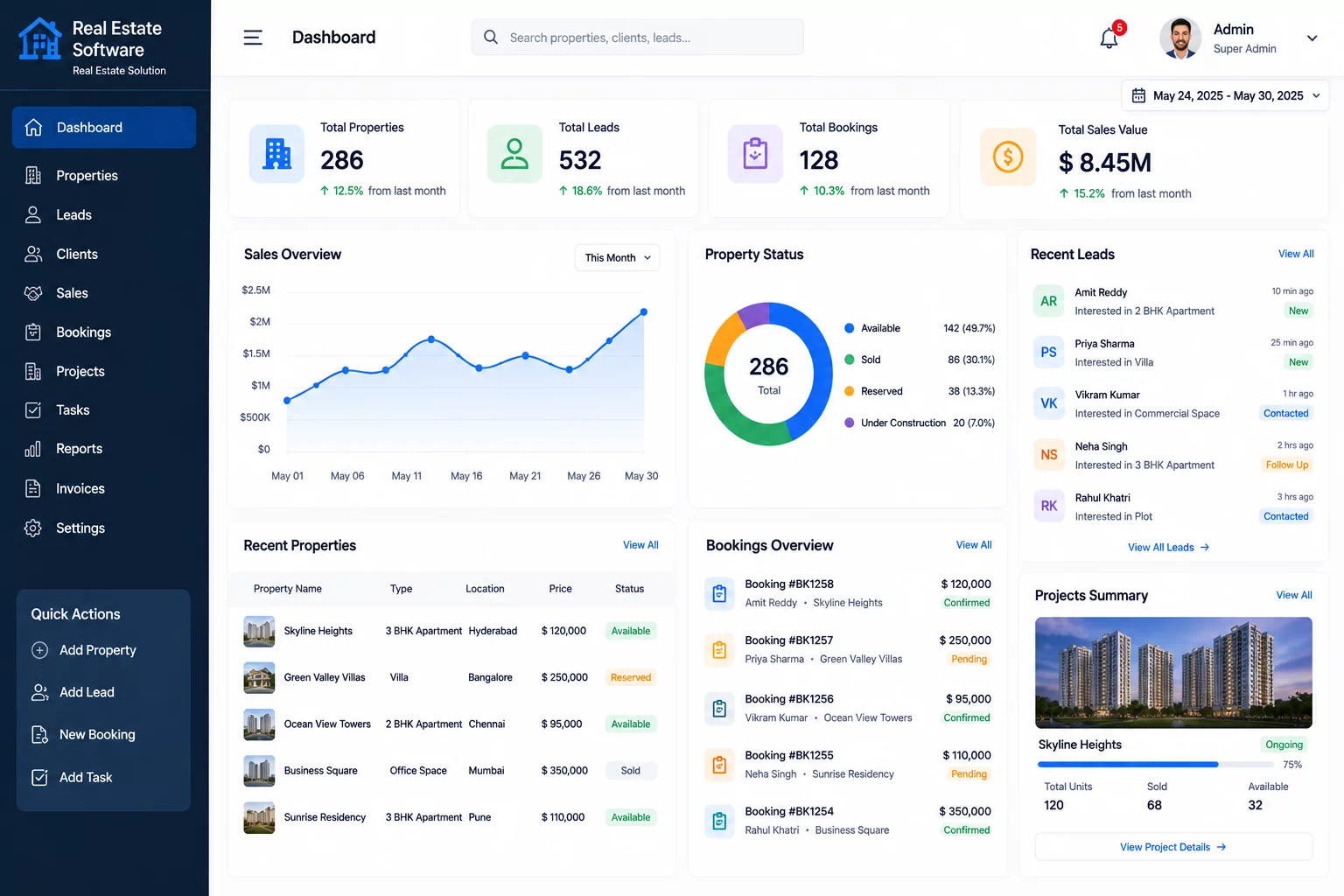Expand the Admin account dropdown chevron
The width and height of the screenshot is (1344, 896).
click(x=1312, y=38)
